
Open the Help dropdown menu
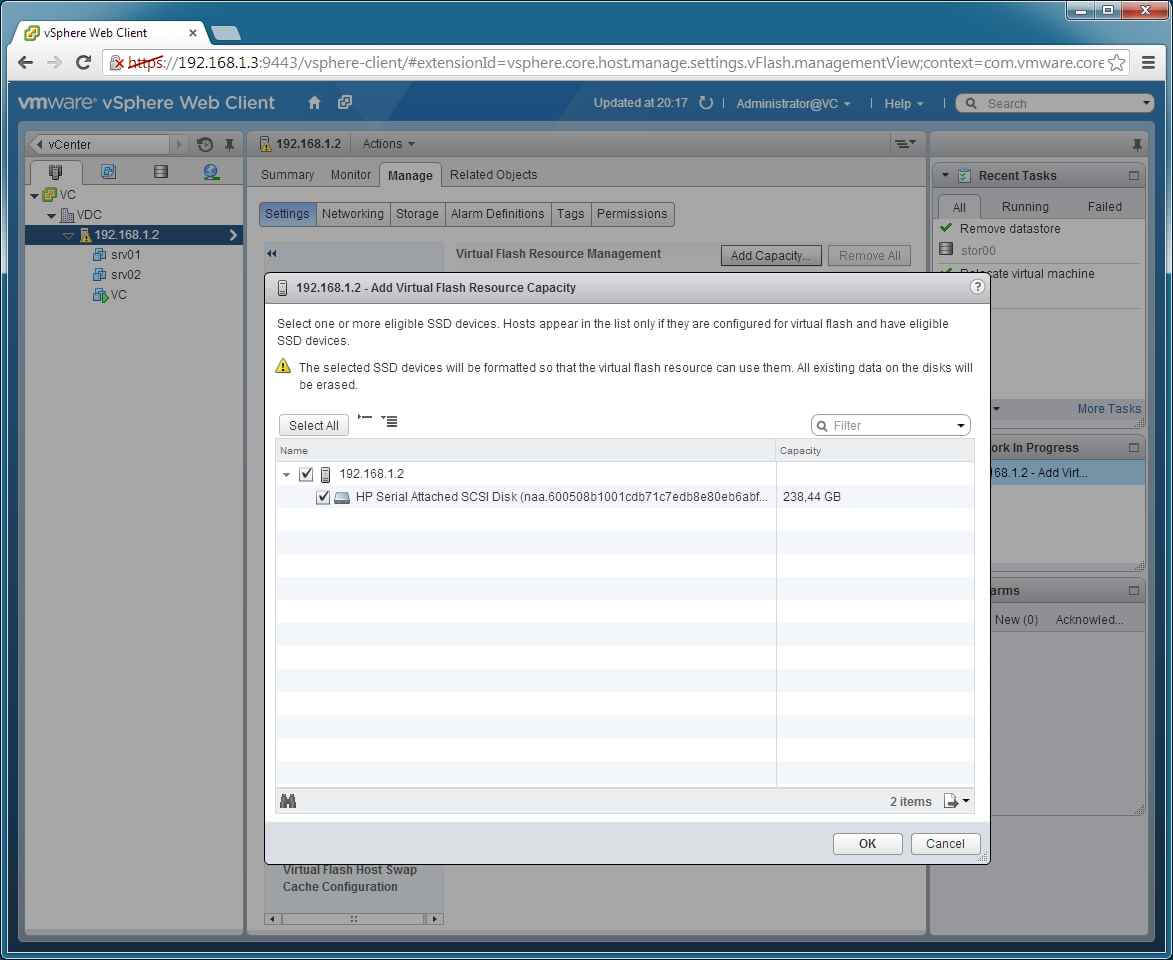coord(903,103)
